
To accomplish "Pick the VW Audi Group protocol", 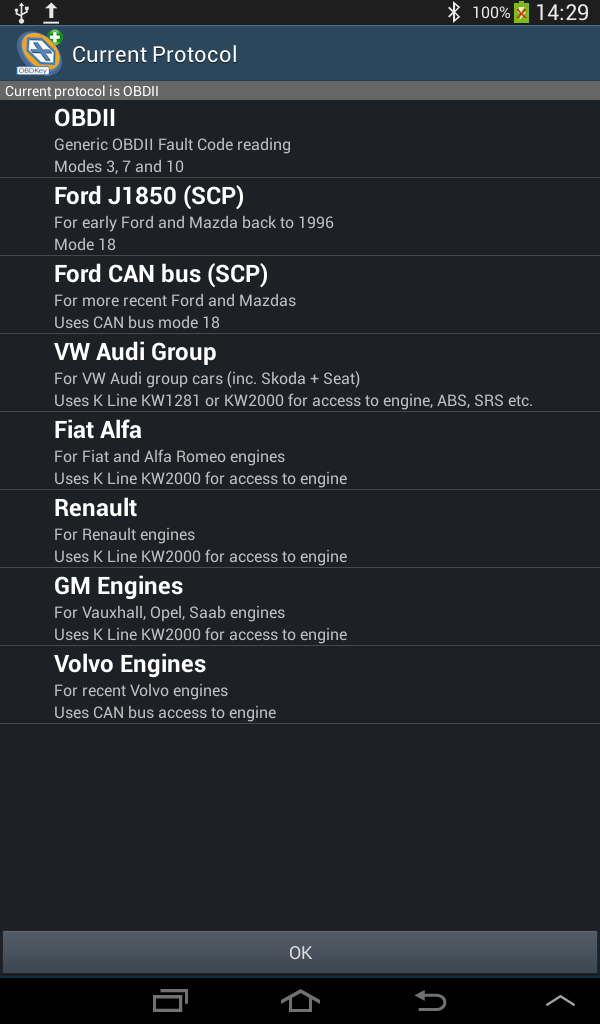I will click(x=300, y=374).
